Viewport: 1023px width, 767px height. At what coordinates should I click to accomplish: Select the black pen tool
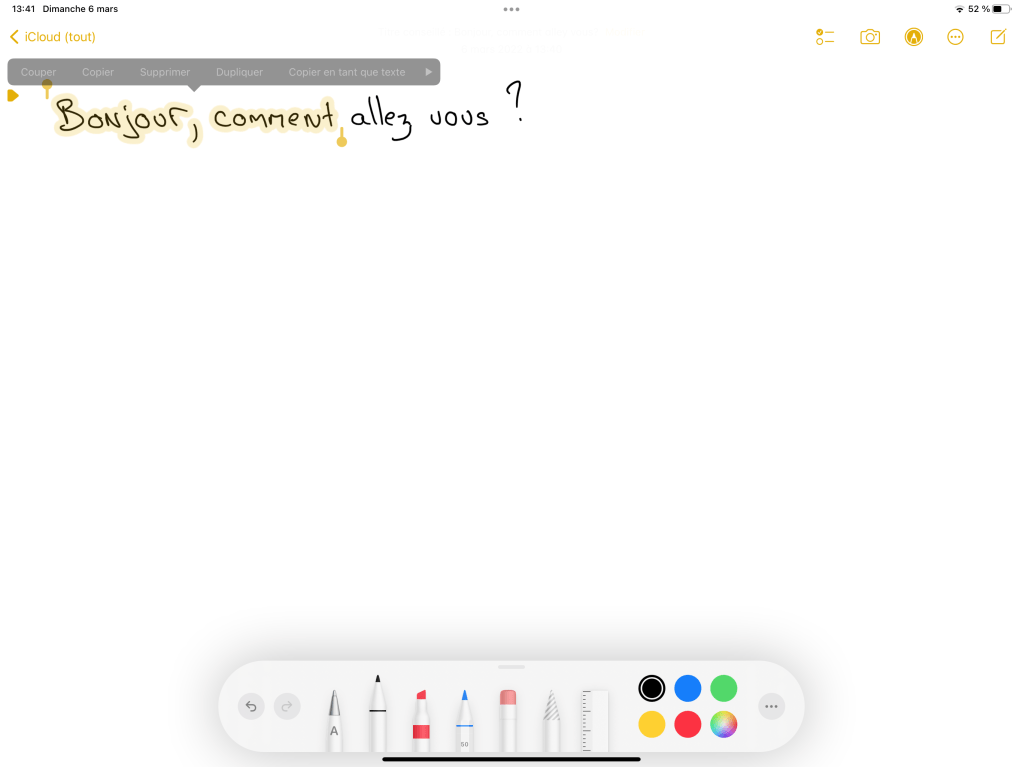coord(378,712)
